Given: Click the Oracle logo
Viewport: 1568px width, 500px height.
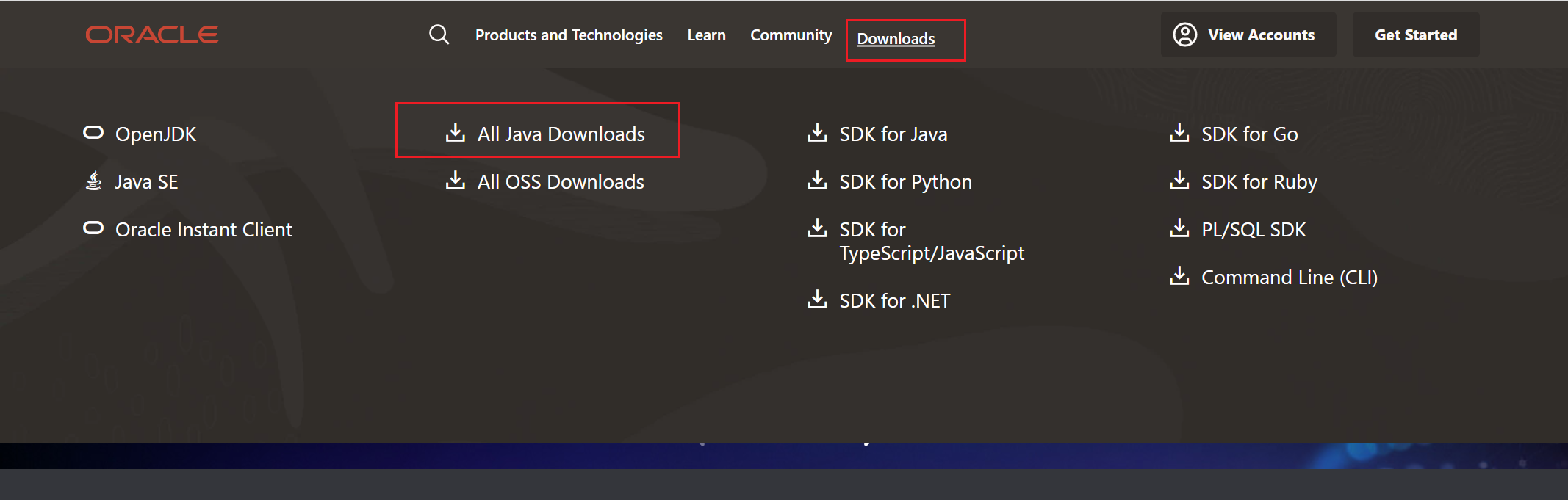Looking at the screenshot, I should pos(151,35).
